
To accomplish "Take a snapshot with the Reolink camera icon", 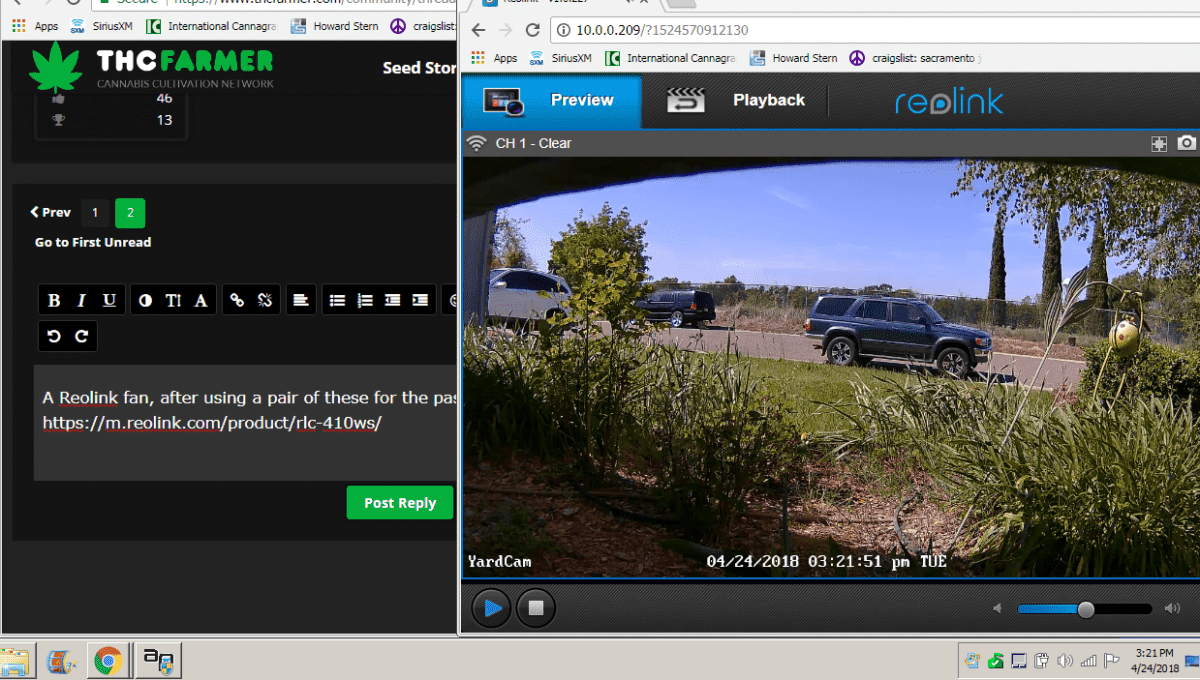I will pyautogui.click(x=1186, y=143).
